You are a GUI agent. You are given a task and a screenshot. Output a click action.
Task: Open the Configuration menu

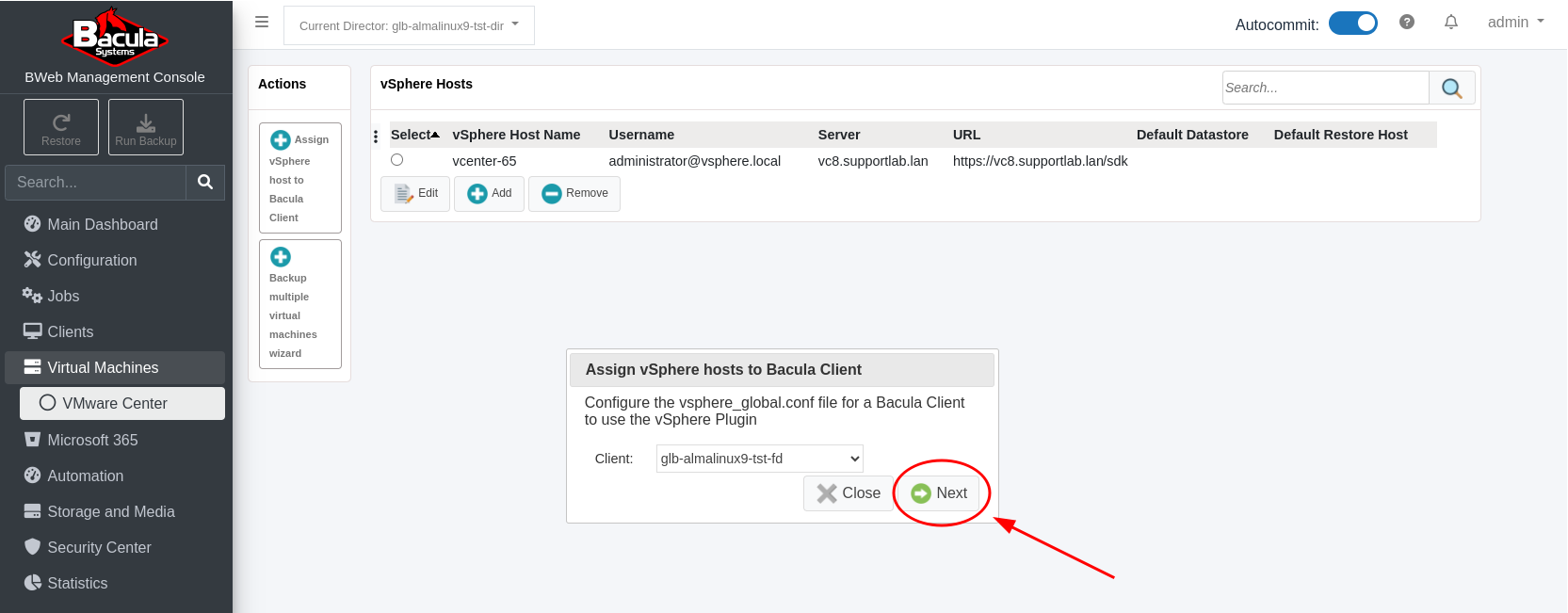[115, 260]
